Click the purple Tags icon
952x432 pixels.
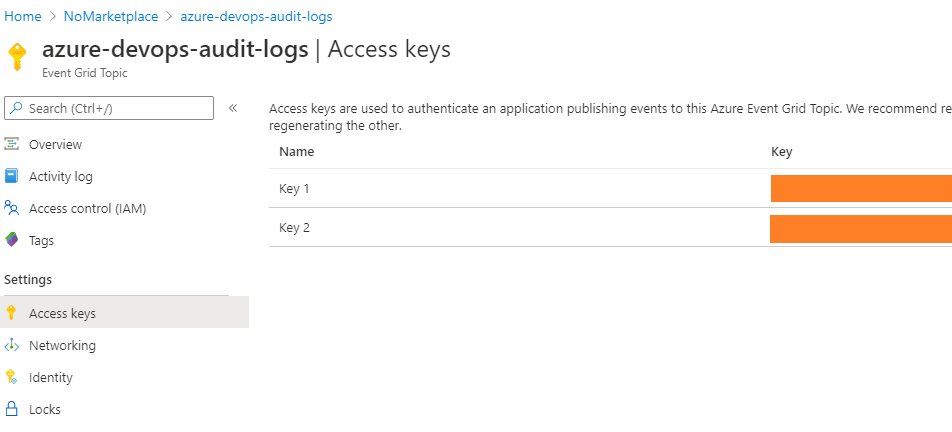click(12, 241)
